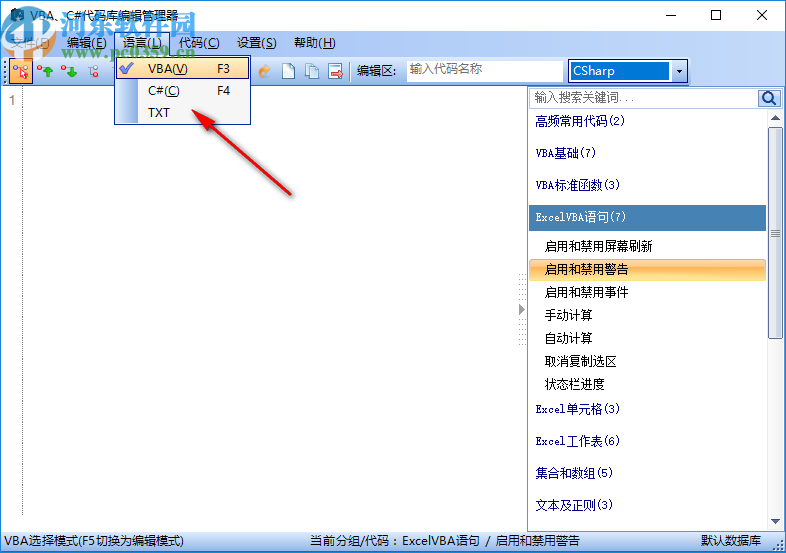Click the child node tree icon
Image resolution: width=786 pixels, height=553 pixels.
(x=93, y=71)
